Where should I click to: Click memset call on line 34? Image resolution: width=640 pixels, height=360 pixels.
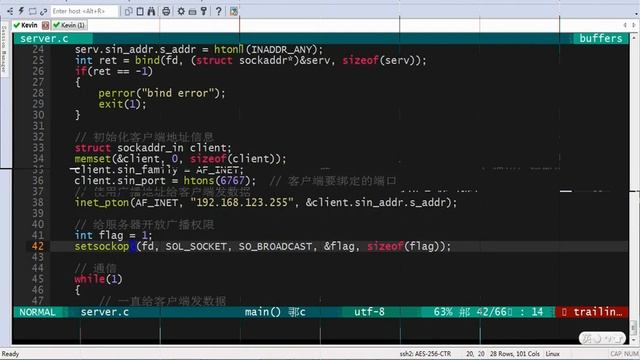180,159
